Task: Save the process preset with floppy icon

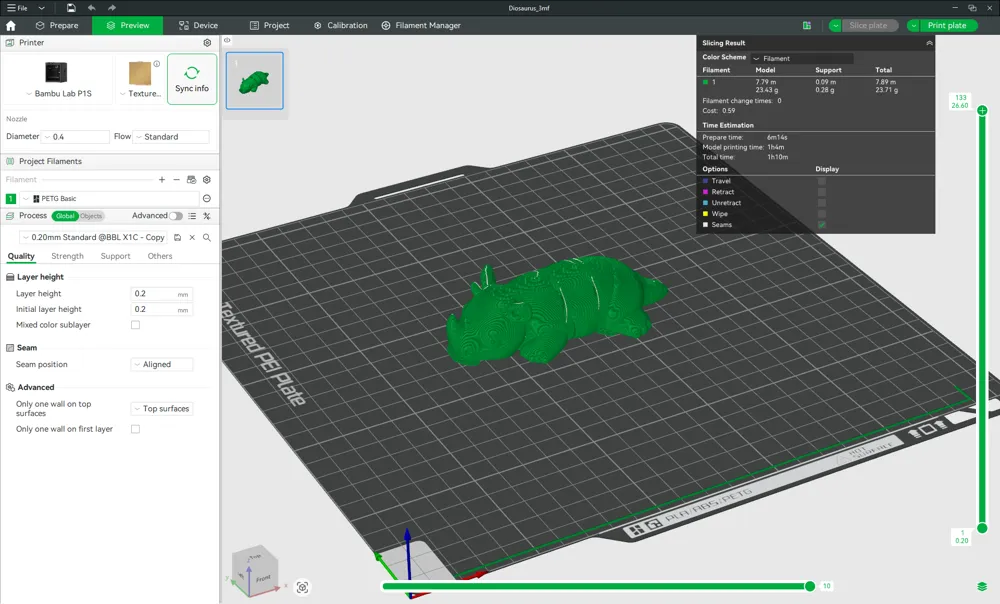Action: pyautogui.click(x=177, y=237)
